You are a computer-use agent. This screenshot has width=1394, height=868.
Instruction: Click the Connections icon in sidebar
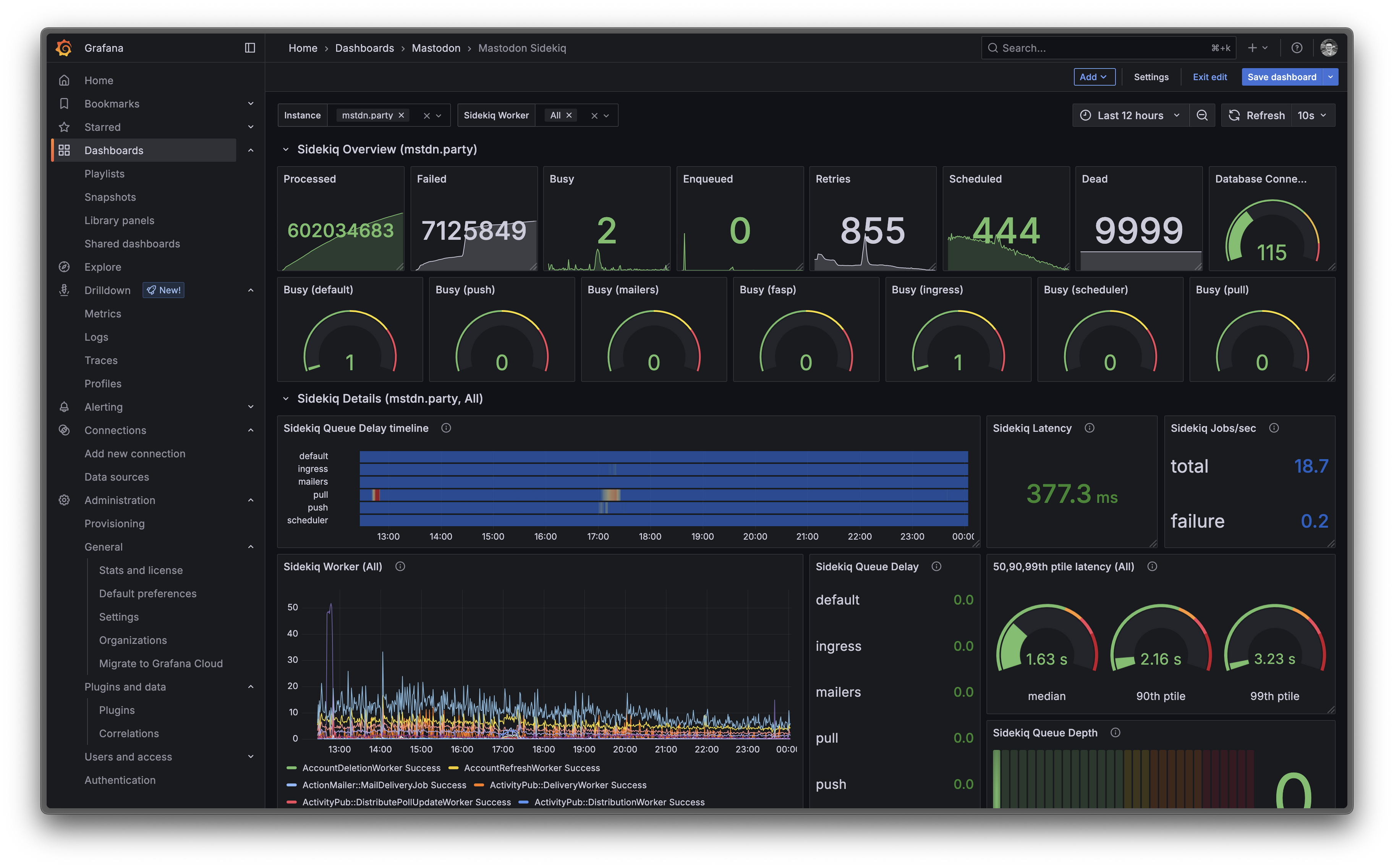(64, 430)
